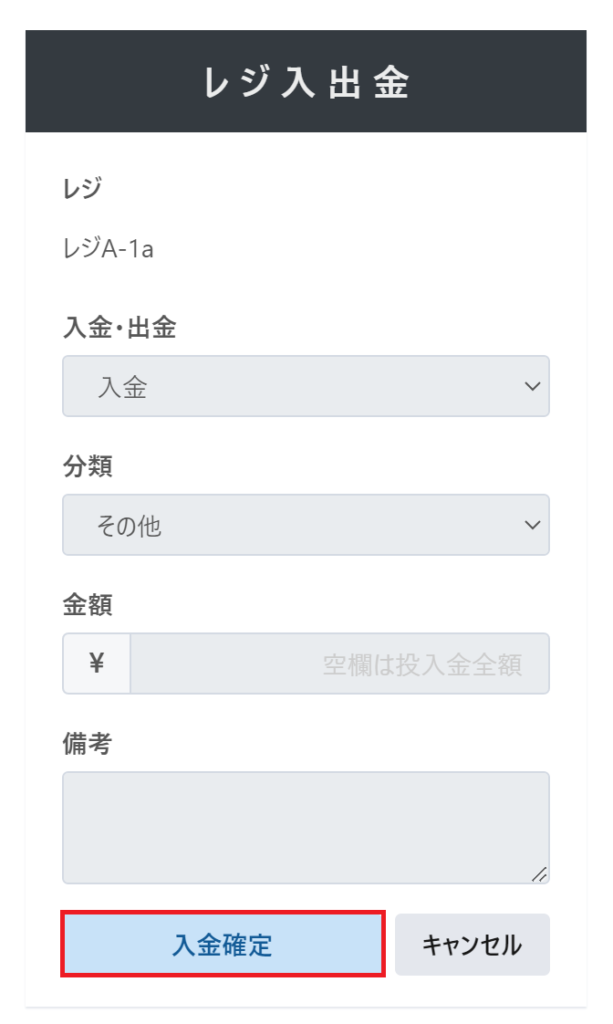Image resolution: width=613 pixels, height=1024 pixels.
Task: Click the 金額 field label
Action: pyautogui.click(x=87, y=605)
